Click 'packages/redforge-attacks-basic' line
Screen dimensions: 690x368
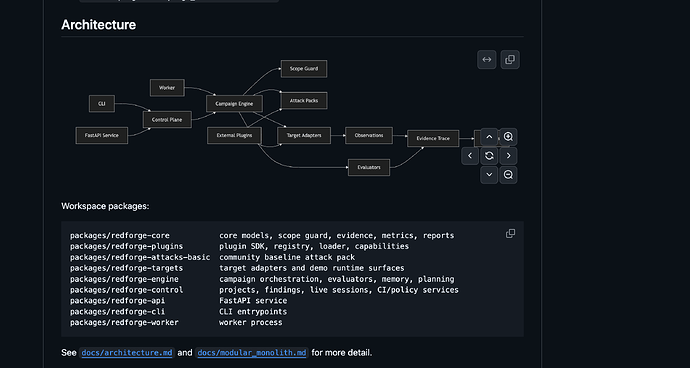tap(140, 257)
